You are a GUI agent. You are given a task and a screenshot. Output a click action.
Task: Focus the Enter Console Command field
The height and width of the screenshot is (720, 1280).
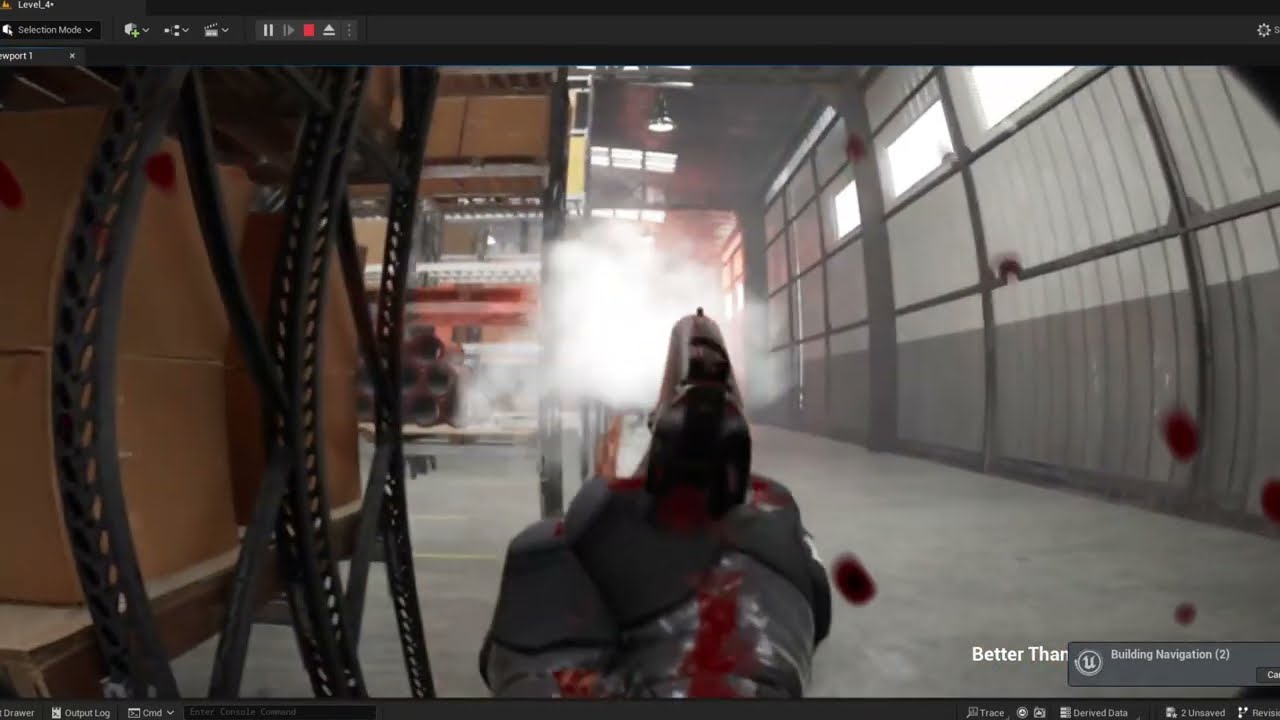pyautogui.click(x=280, y=712)
